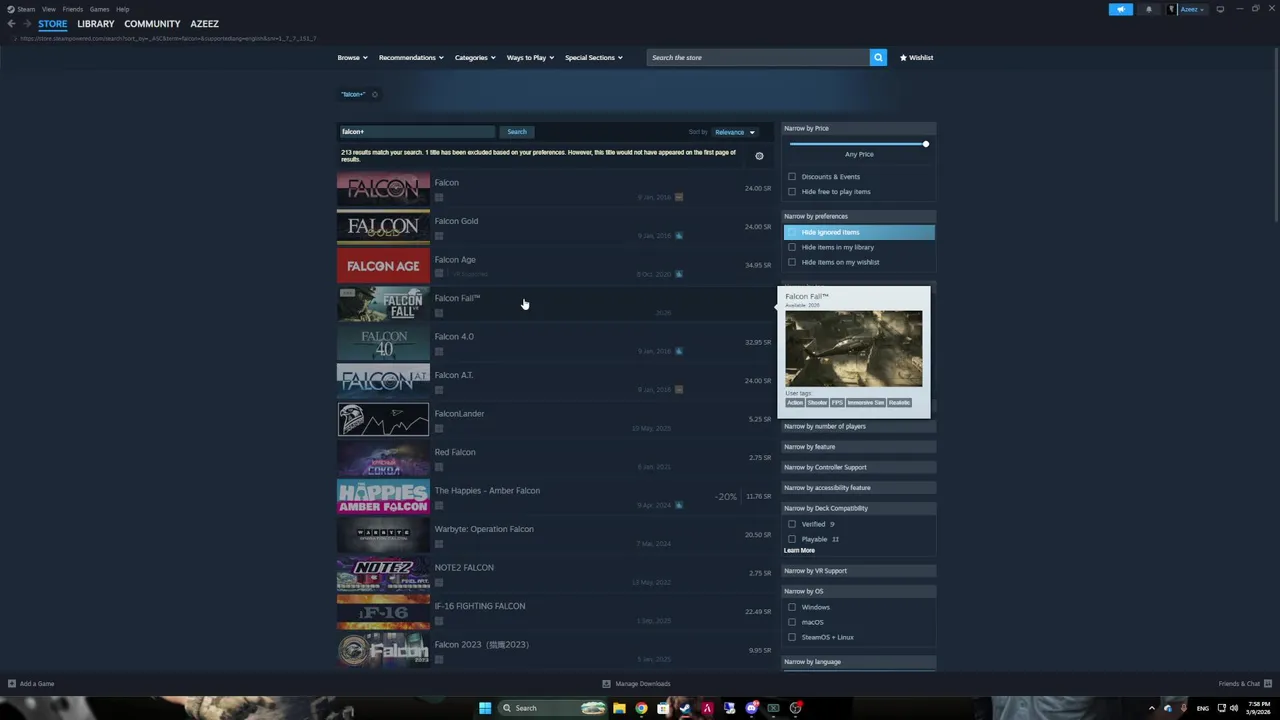Screen dimensions: 1280x720
Task: Enable Hide free to play items
Action: pyautogui.click(x=792, y=192)
